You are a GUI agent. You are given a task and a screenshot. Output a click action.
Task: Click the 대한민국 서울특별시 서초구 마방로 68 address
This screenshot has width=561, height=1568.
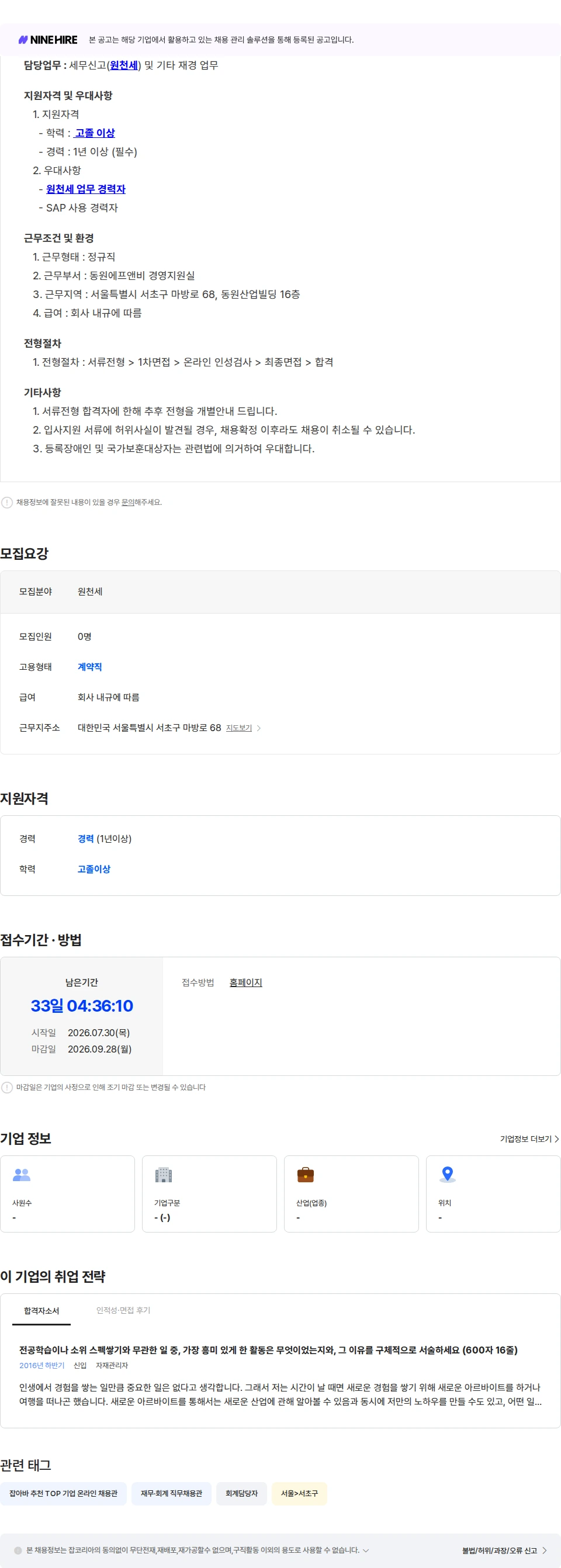coord(150,728)
